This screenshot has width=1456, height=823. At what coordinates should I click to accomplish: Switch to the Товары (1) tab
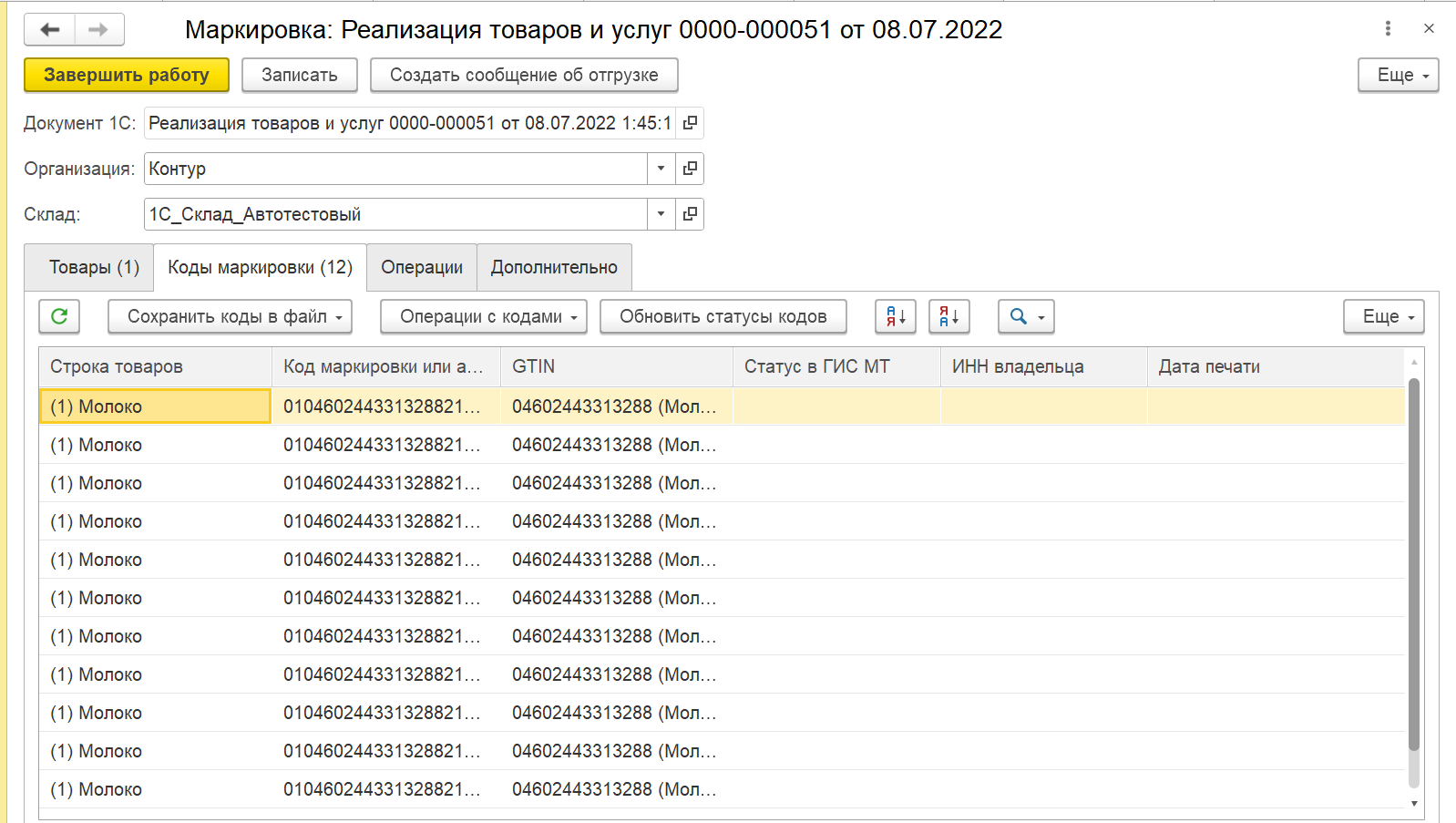click(89, 267)
